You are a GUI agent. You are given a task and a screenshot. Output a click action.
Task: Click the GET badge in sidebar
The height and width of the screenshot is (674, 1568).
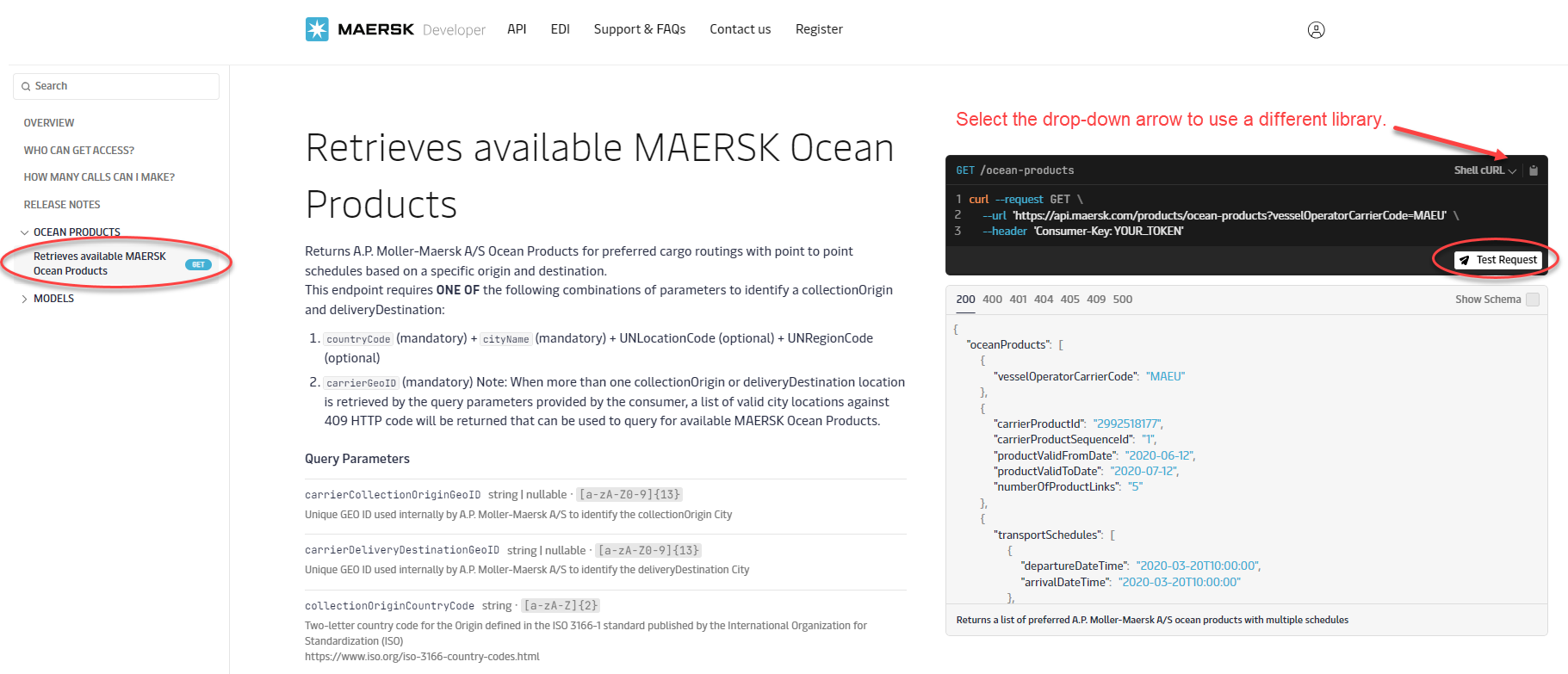pyautogui.click(x=198, y=264)
